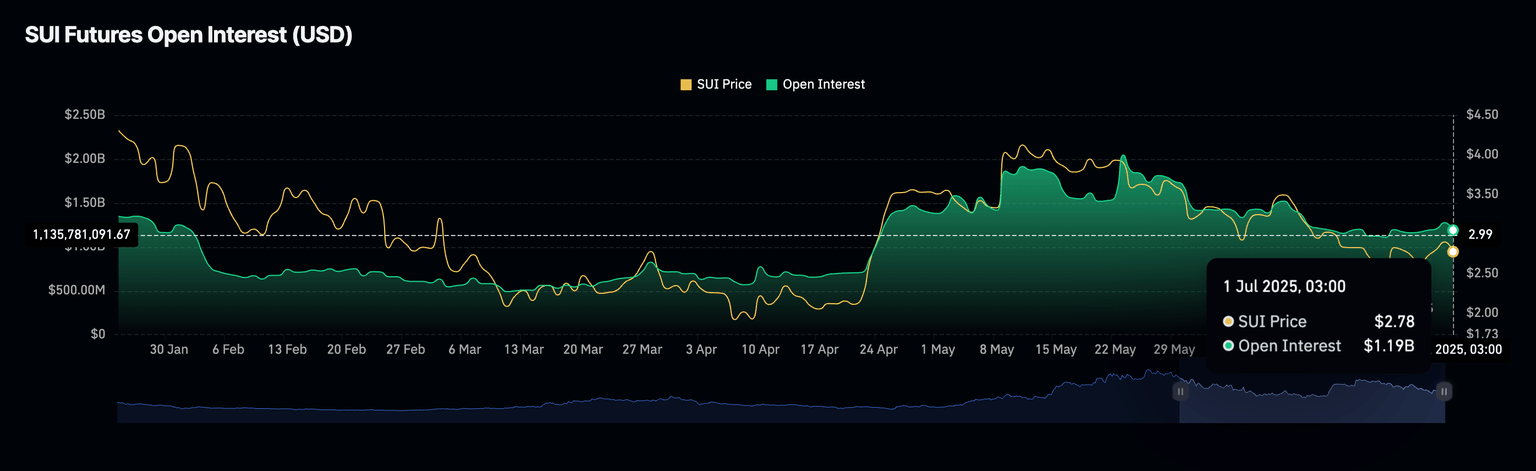Screen dimensions: 1536x471
Task: Click the 1 Jul 2025, 03:00 tooltip header
Action: (1284, 286)
